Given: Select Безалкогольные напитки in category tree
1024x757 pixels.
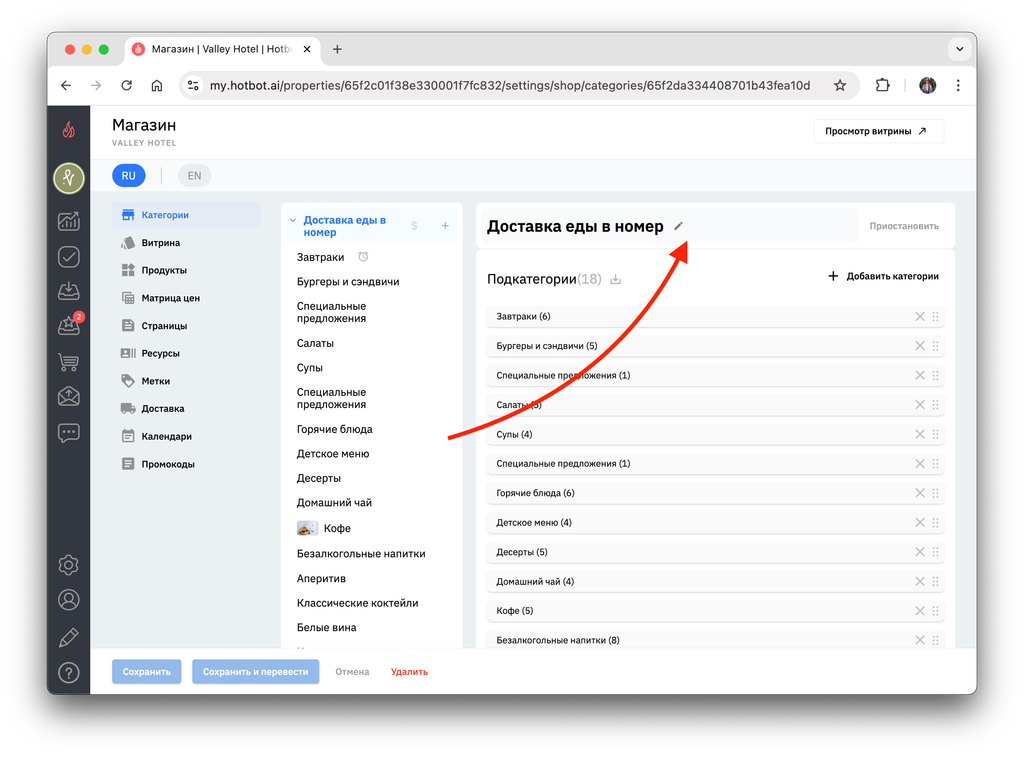Looking at the screenshot, I should [361, 554].
